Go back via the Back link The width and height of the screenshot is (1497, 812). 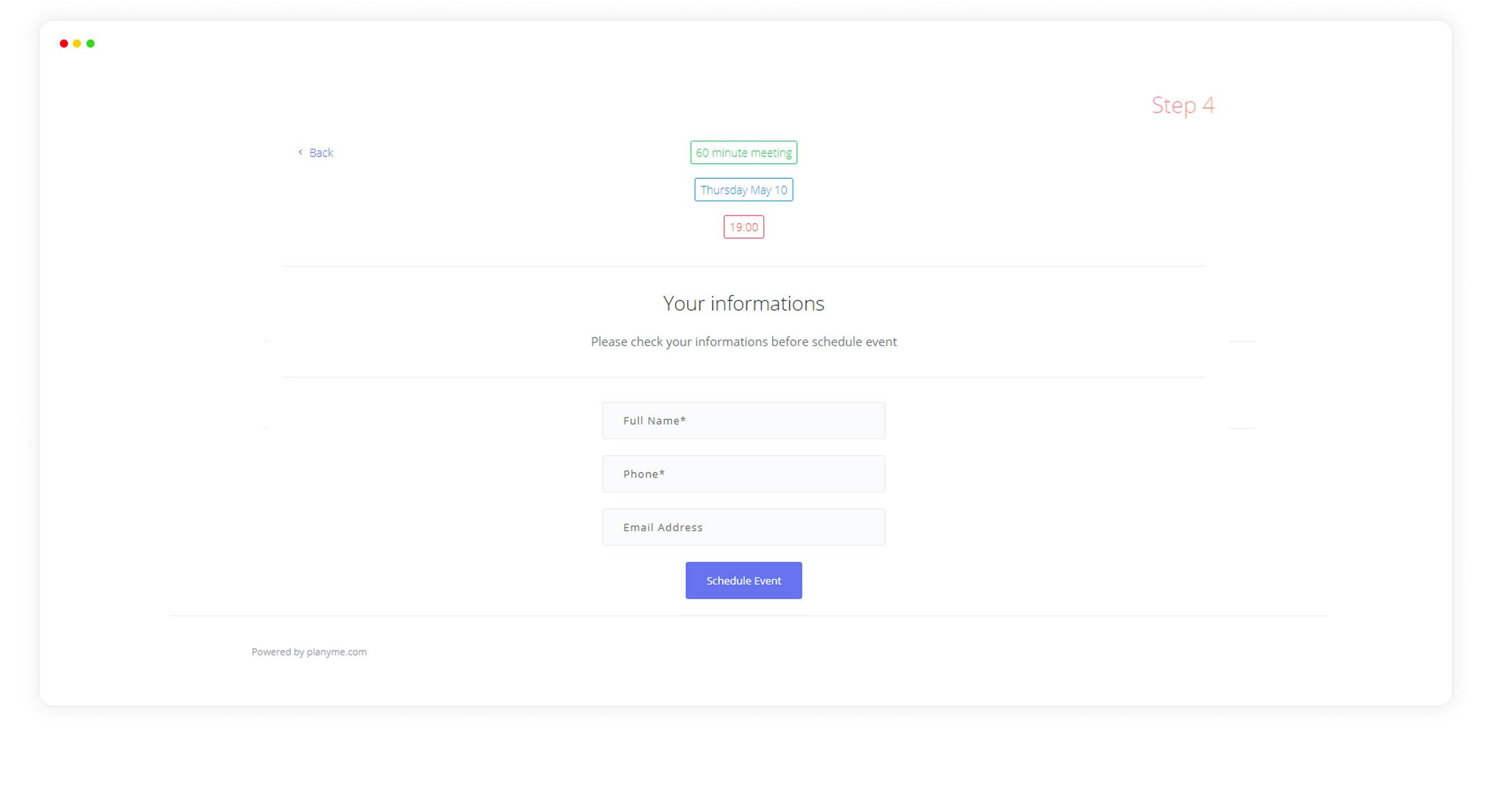[x=321, y=153]
